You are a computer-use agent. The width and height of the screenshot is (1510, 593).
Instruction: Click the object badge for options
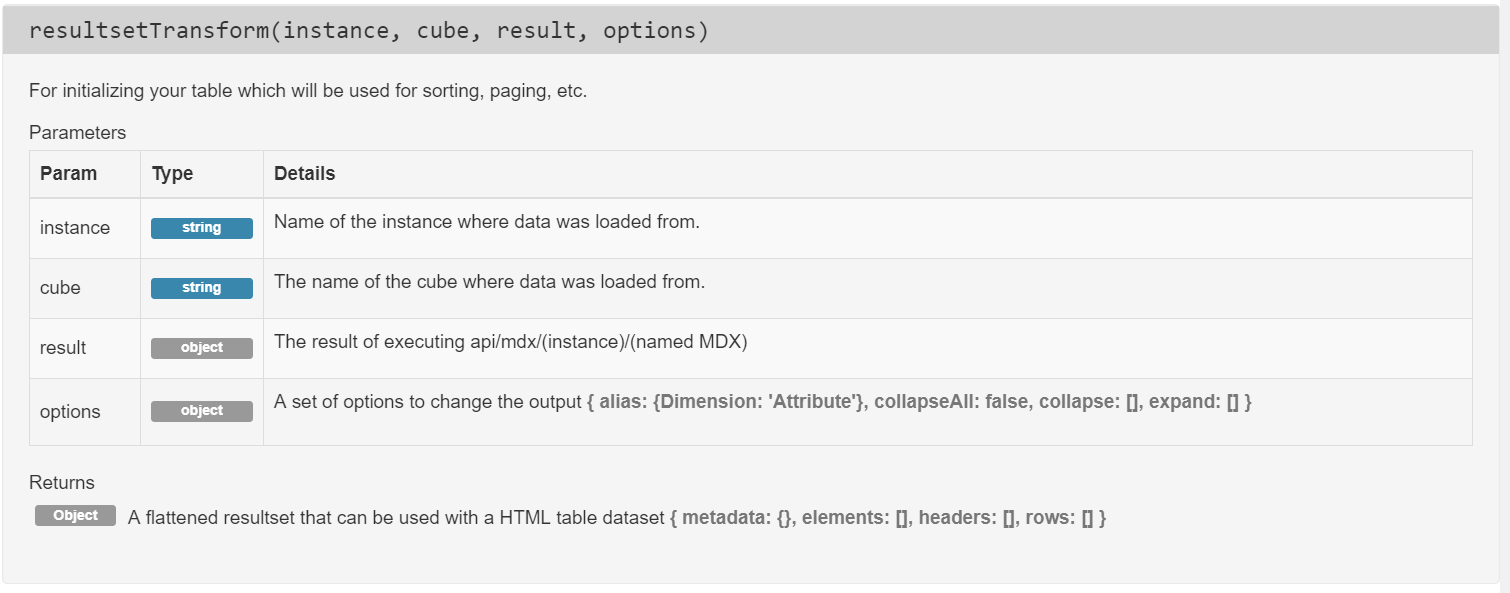(201, 411)
